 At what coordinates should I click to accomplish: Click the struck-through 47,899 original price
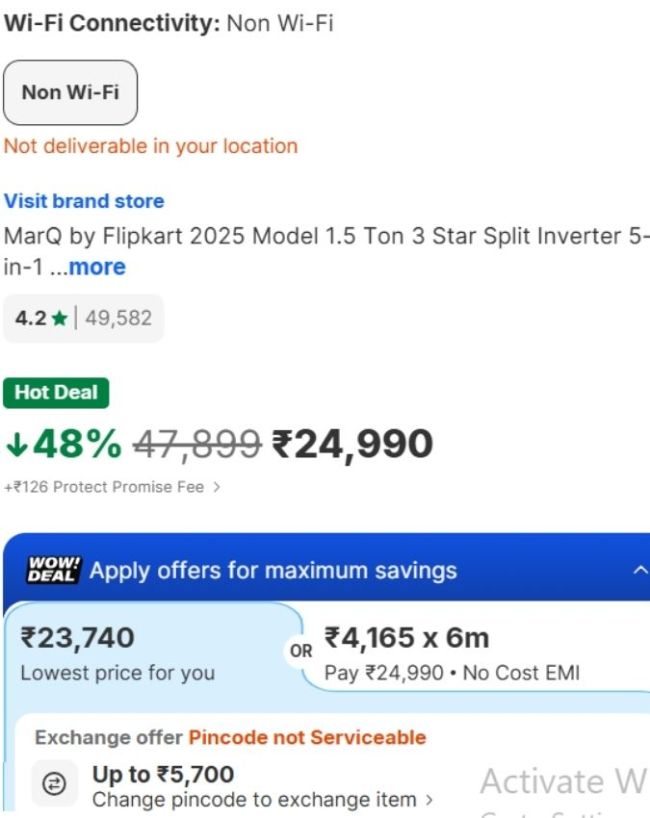(x=197, y=443)
